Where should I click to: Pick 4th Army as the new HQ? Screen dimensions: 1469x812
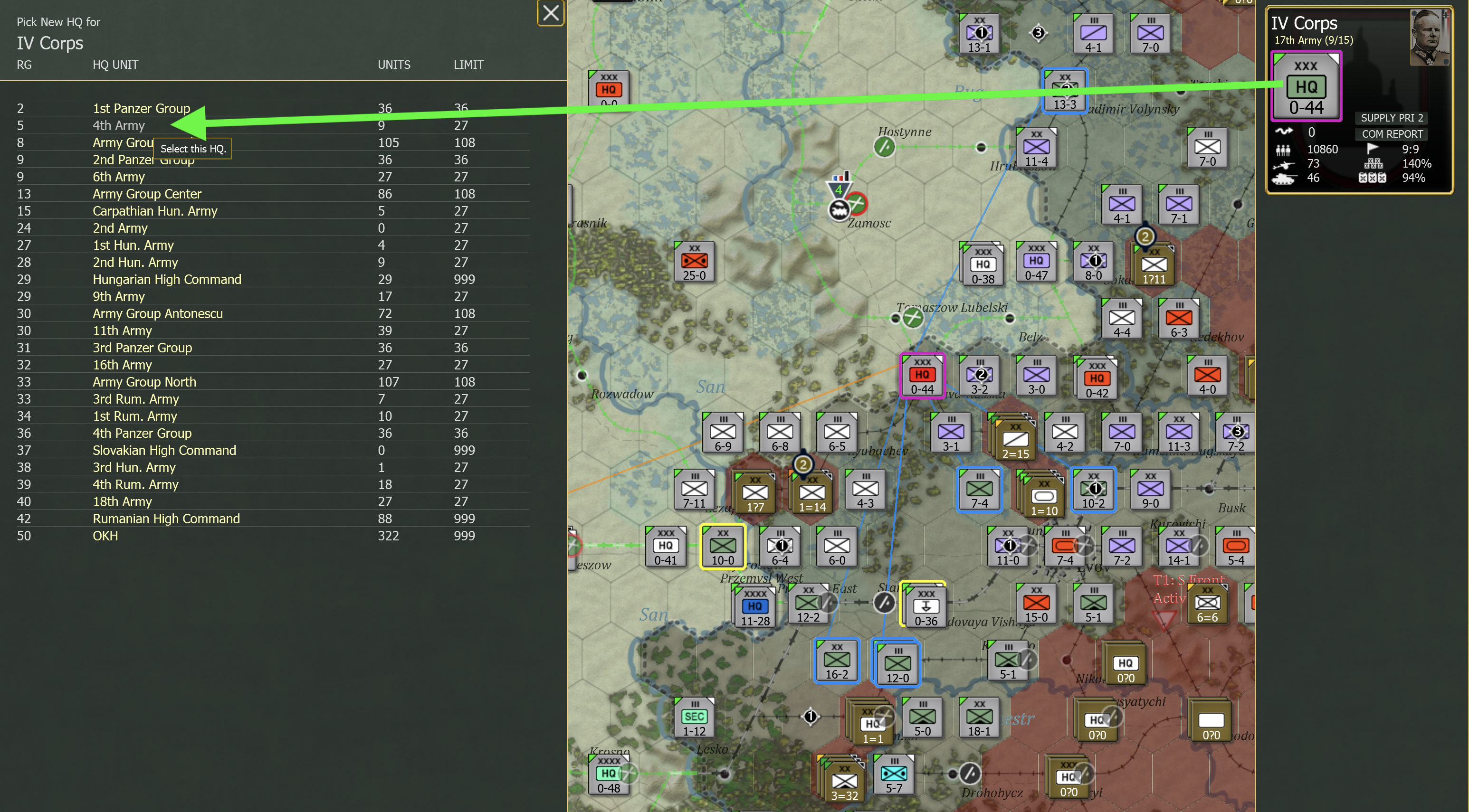(x=273, y=125)
